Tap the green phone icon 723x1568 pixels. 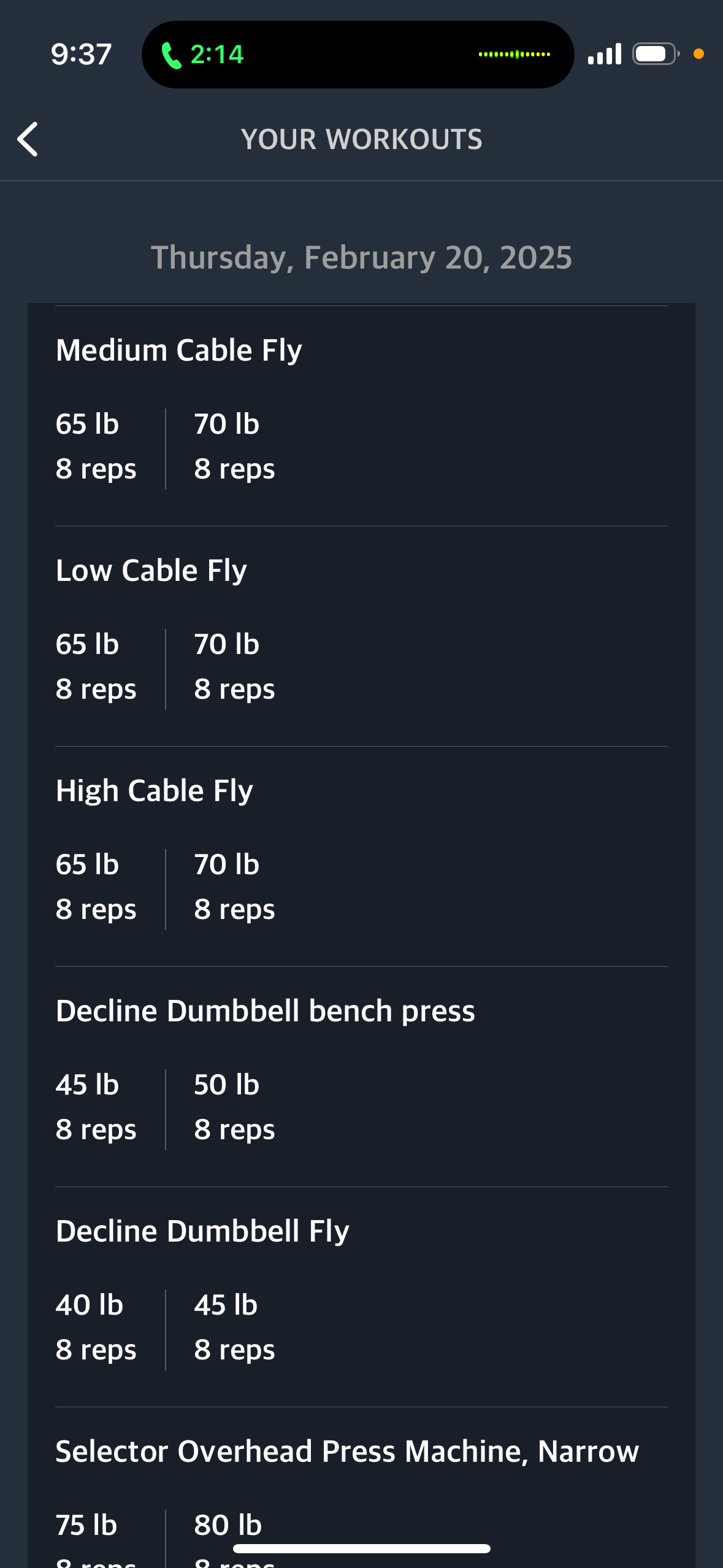[x=171, y=55]
